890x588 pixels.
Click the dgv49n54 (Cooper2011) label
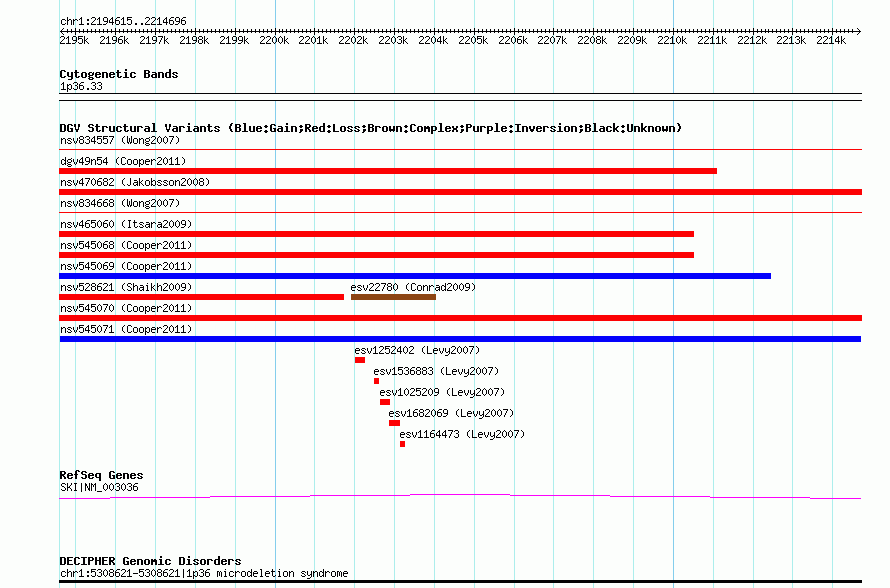pos(123,161)
